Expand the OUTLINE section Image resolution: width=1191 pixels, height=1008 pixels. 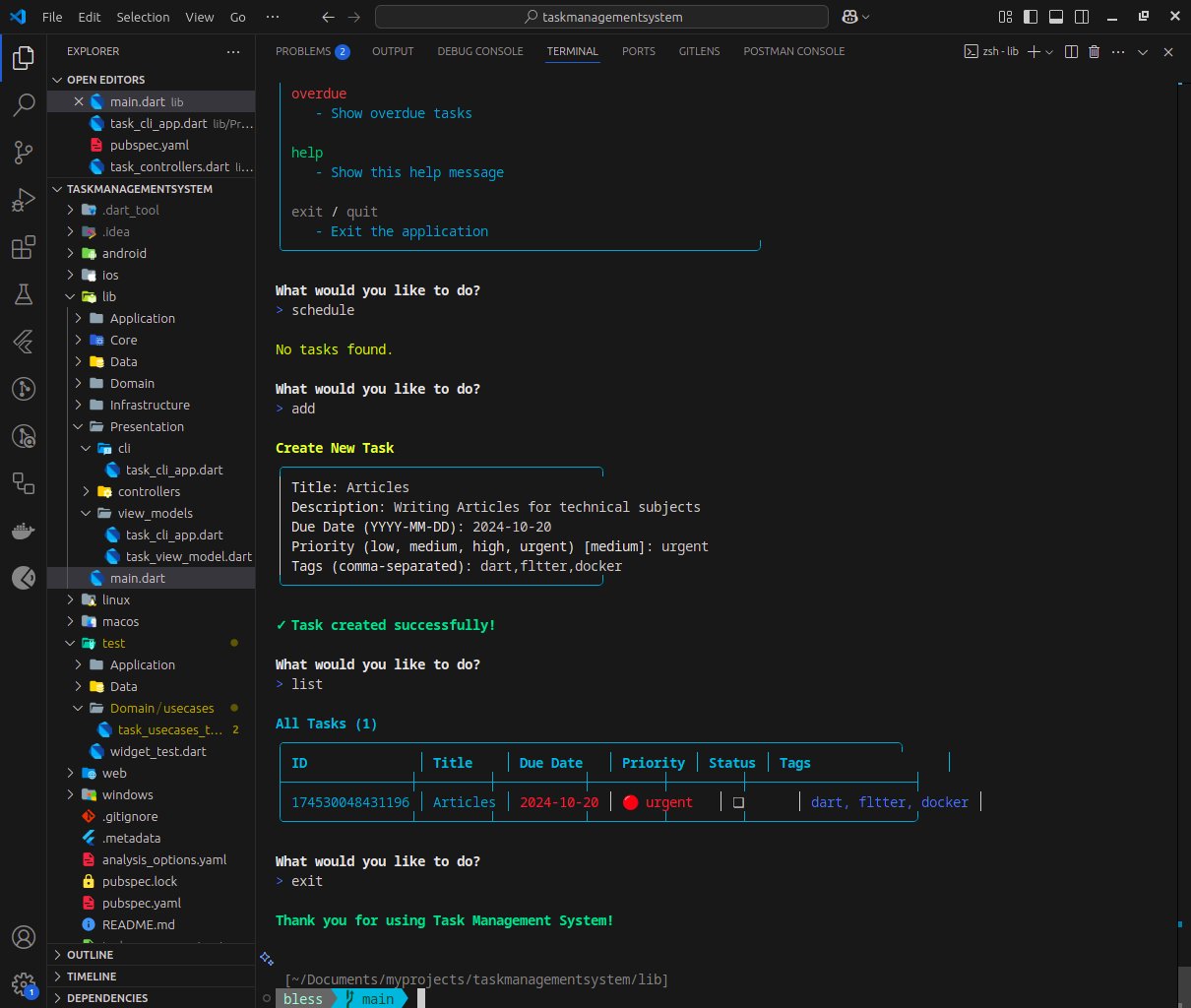point(90,955)
